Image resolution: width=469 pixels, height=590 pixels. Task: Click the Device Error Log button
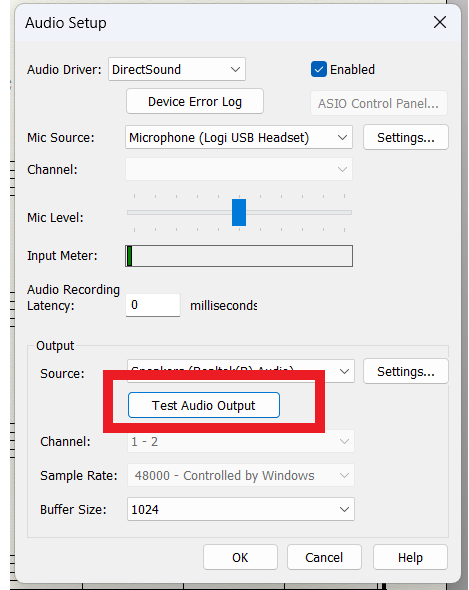(195, 102)
